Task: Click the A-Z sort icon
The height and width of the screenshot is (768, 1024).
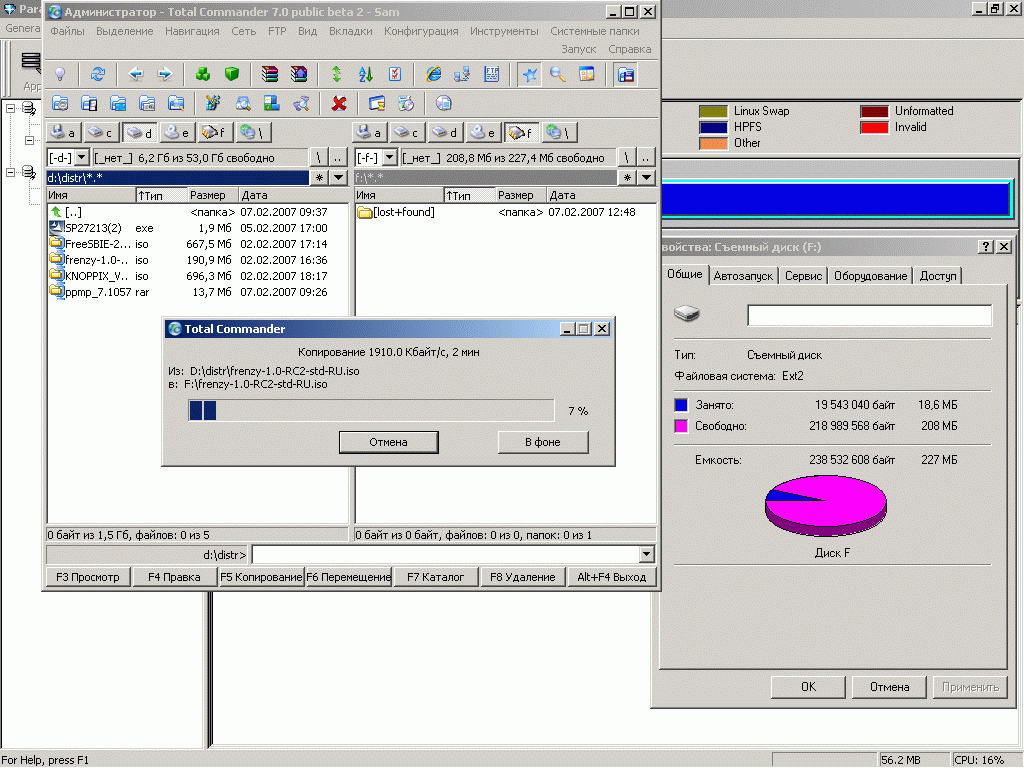Action: pos(366,74)
